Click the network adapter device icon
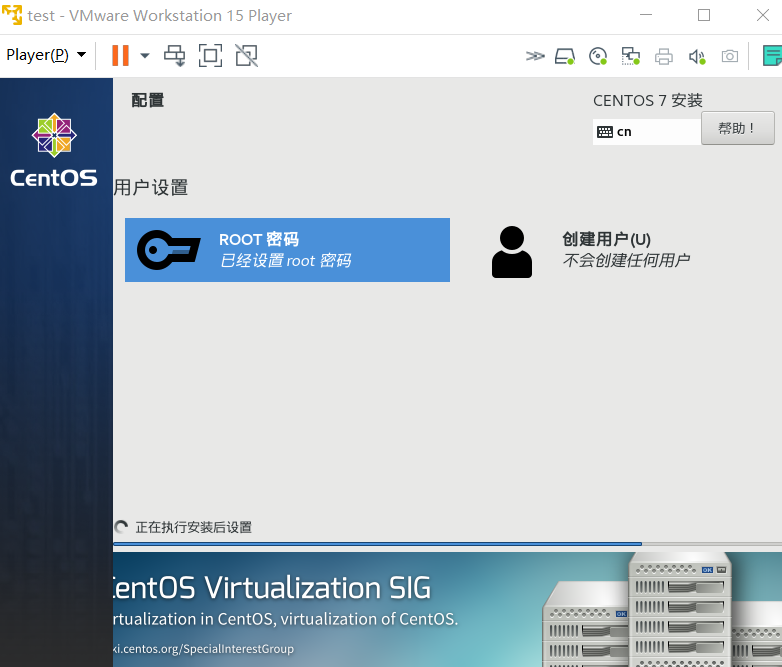The height and width of the screenshot is (667, 782). tap(630, 56)
